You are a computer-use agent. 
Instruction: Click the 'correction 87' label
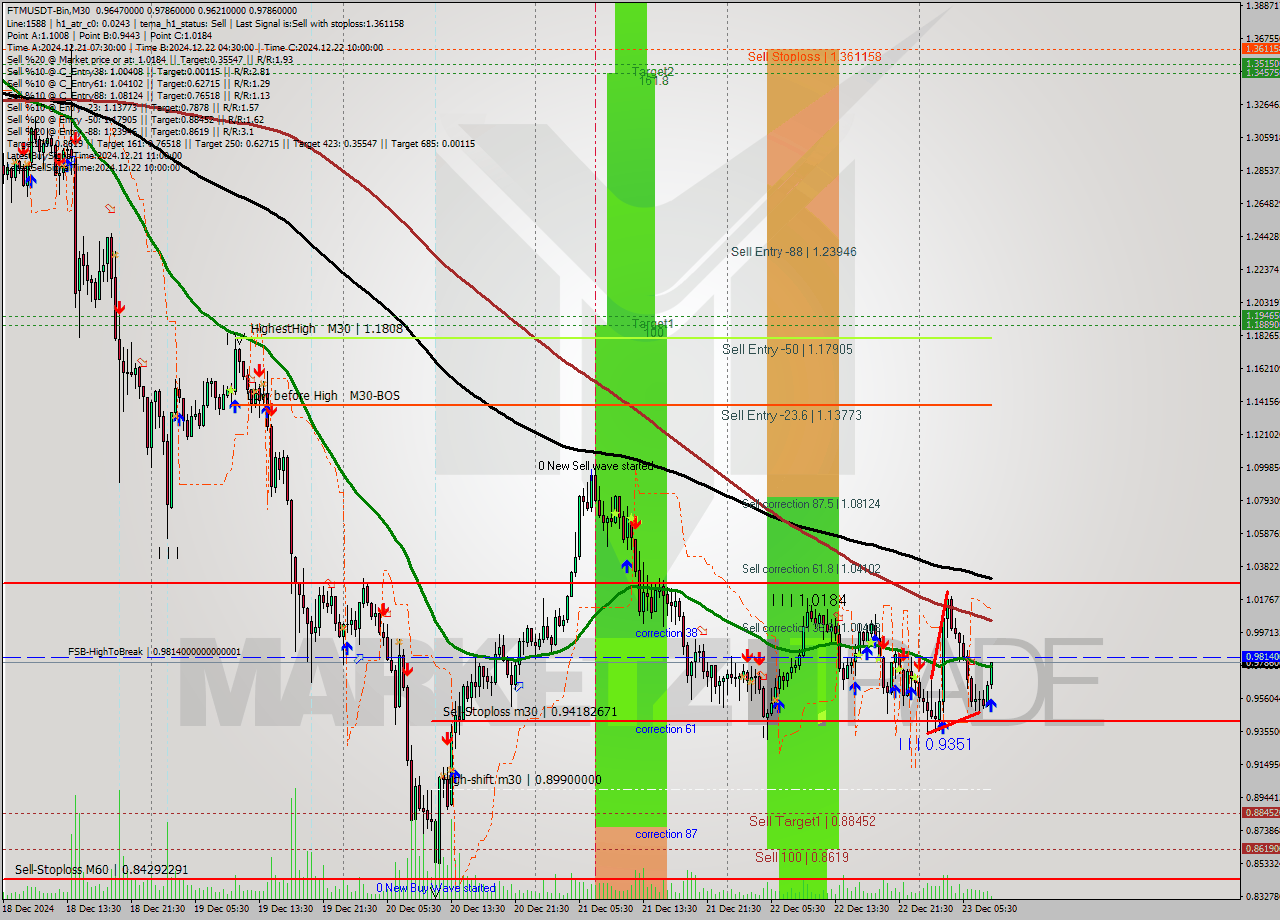point(666,834)
